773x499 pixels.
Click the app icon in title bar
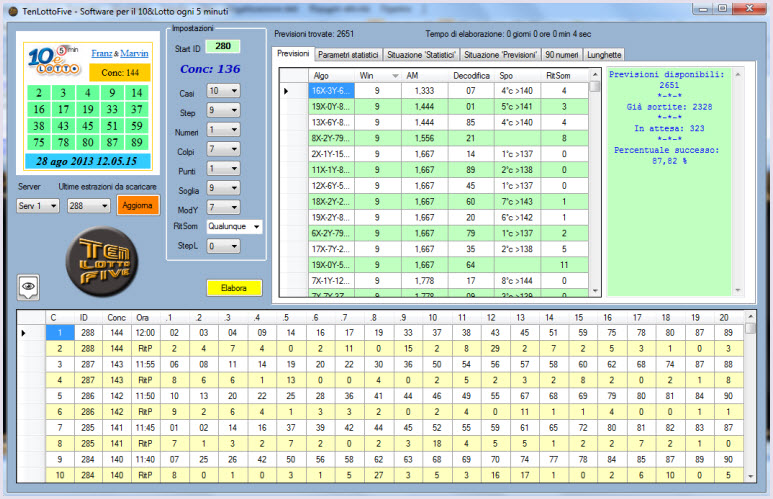[13, 11]
